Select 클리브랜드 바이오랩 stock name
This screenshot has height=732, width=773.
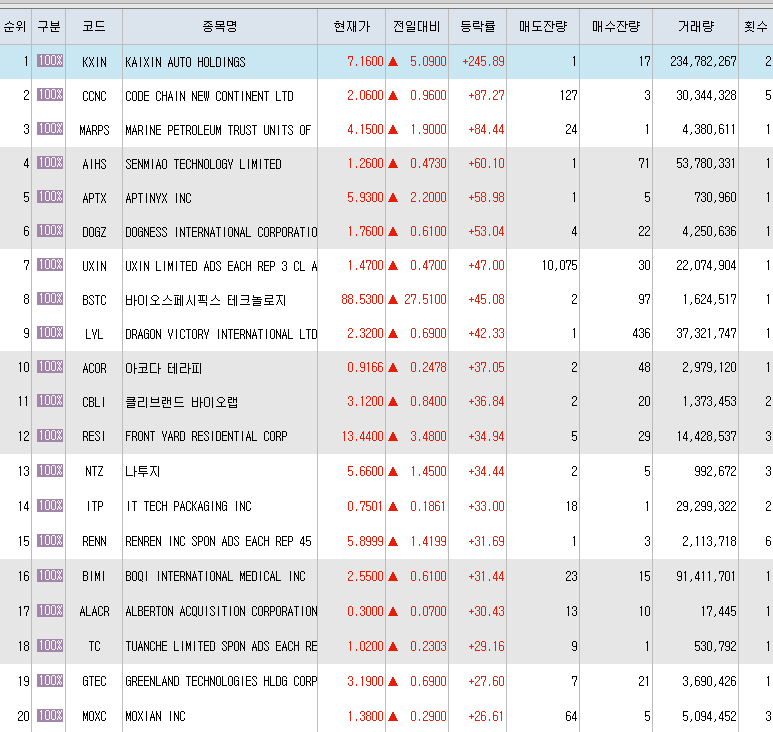pos(181,402)
